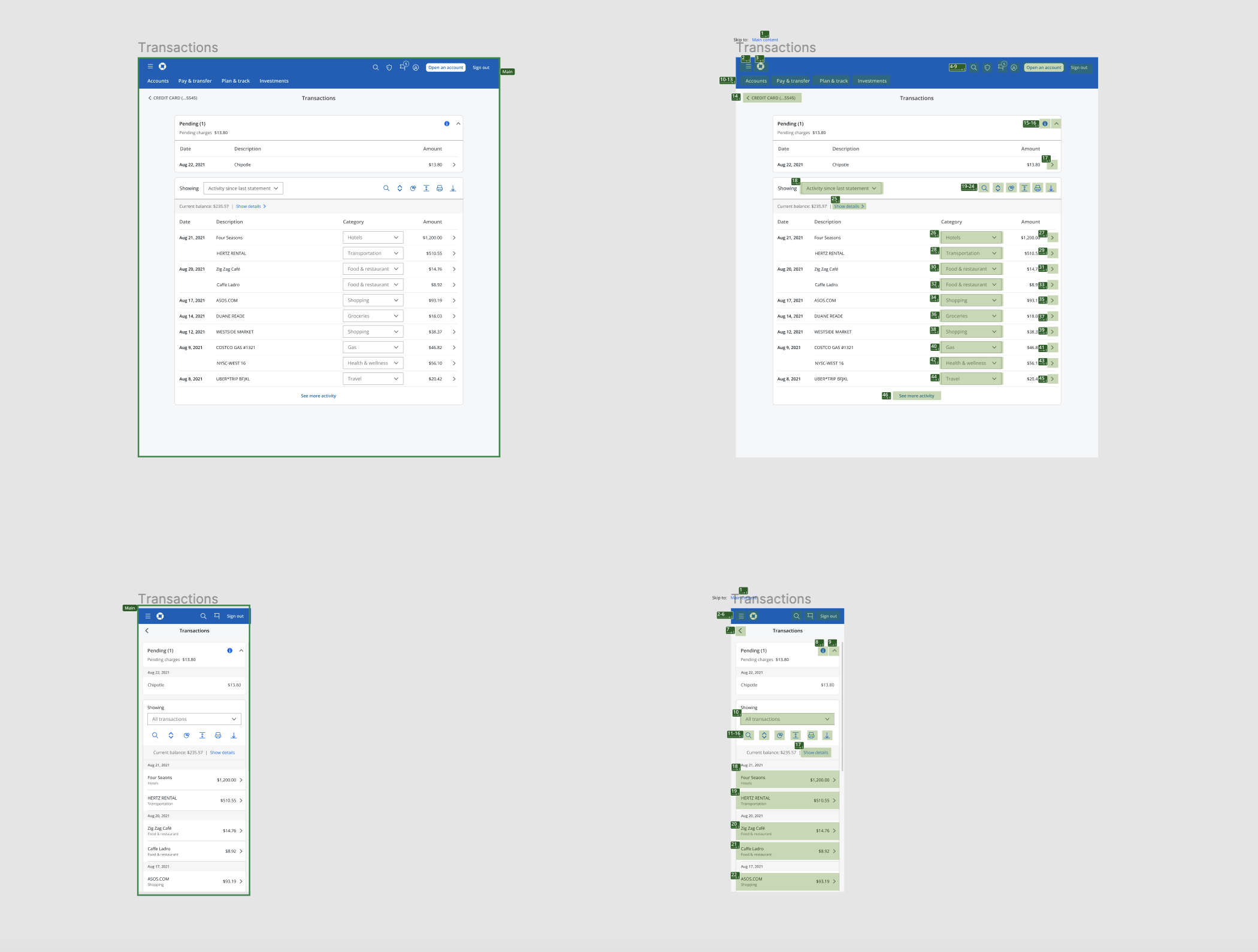This screenshot has height=952, width=1258.
Task: Click 'Main content' skip link above top-right mockup
Action: 765,40
